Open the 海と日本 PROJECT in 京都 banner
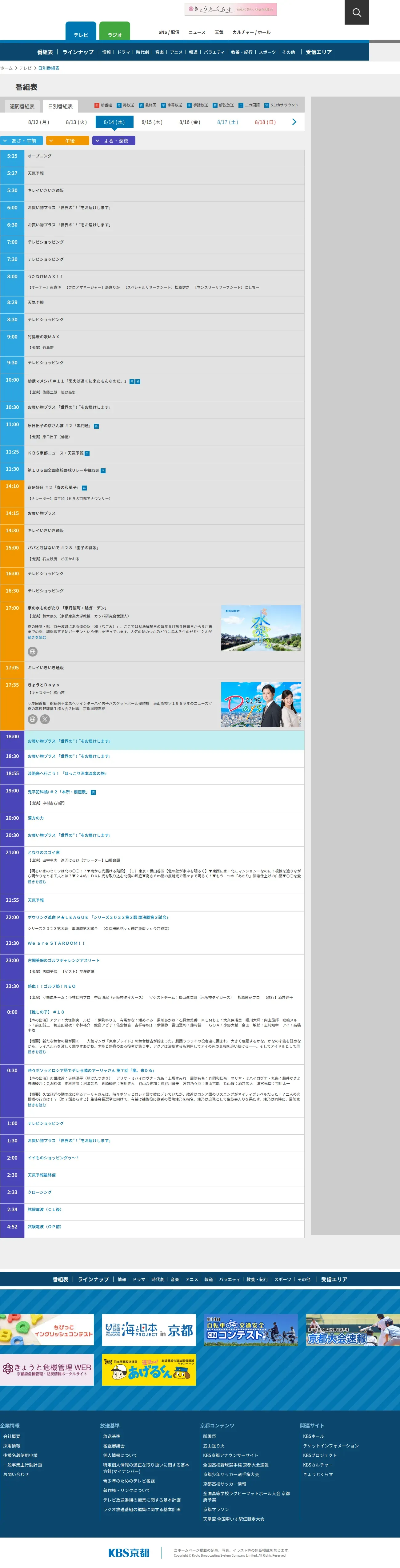 point(149,1329)
